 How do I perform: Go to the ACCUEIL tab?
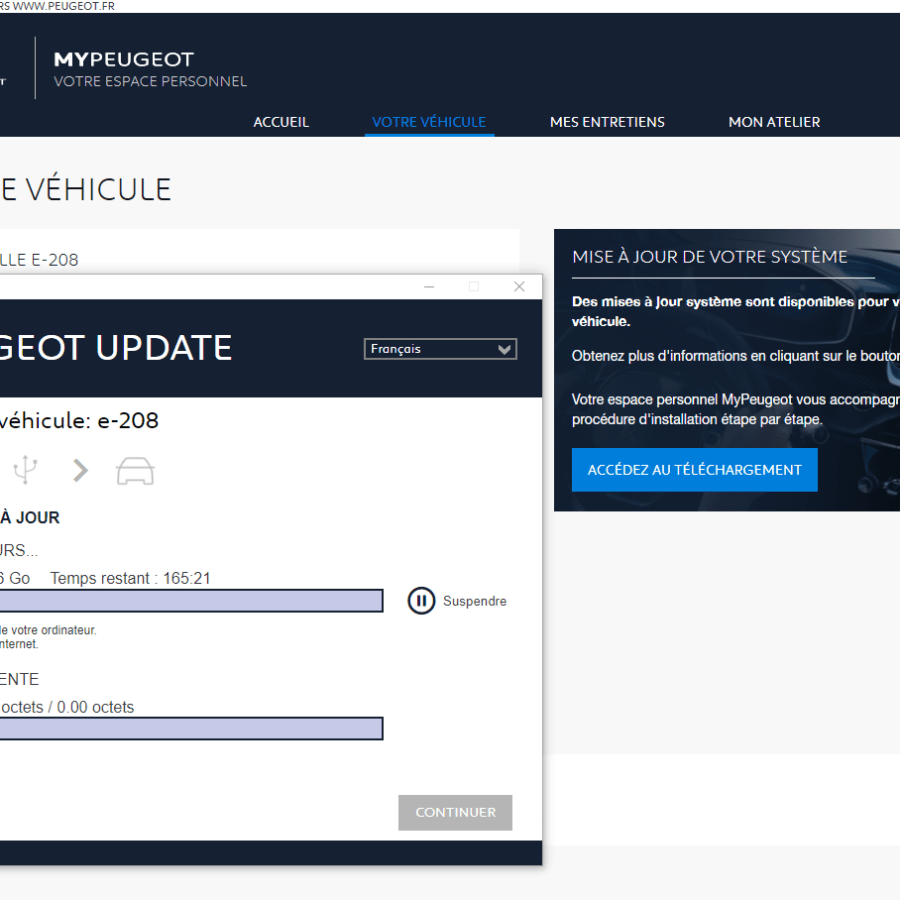[x=281, y=122]
